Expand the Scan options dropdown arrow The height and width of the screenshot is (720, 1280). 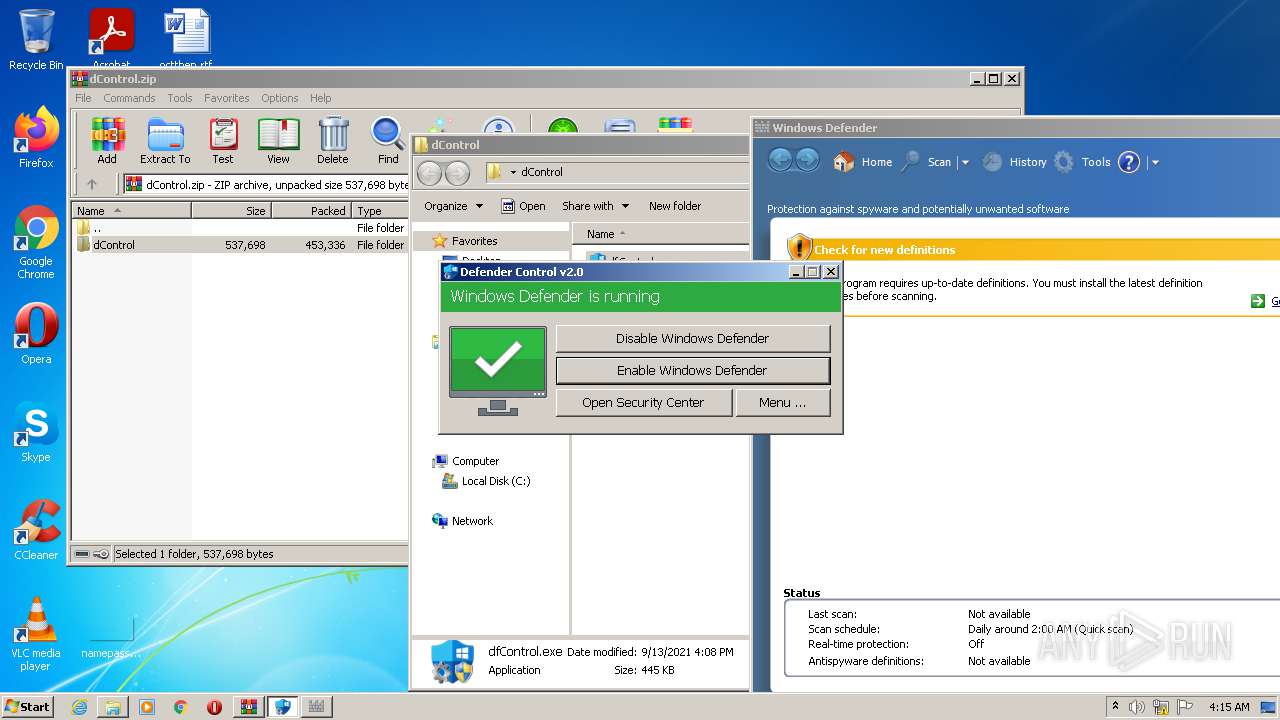[x=965, y=162]
